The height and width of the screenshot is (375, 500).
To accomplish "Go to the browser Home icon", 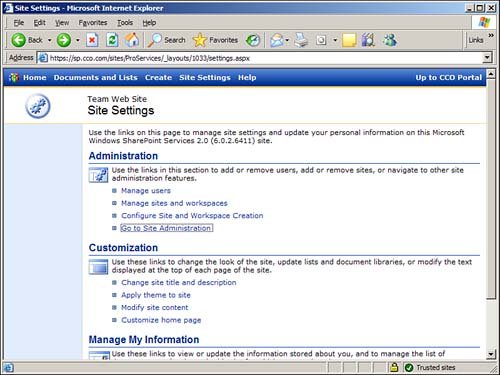I will click(132, 40).
